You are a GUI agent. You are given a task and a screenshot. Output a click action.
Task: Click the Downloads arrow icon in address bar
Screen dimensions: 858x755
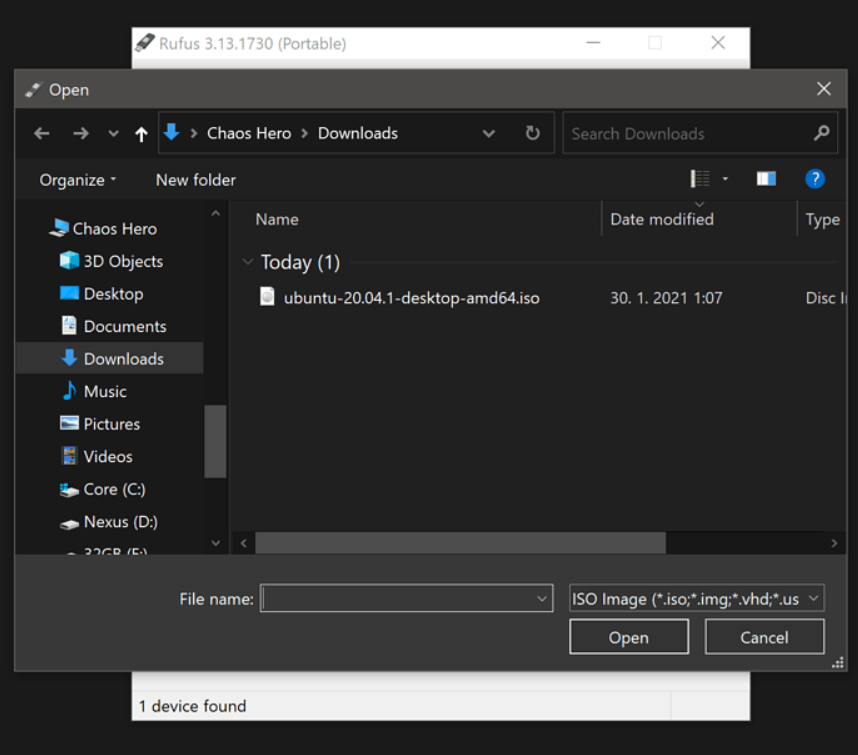[x=171, y=132]
